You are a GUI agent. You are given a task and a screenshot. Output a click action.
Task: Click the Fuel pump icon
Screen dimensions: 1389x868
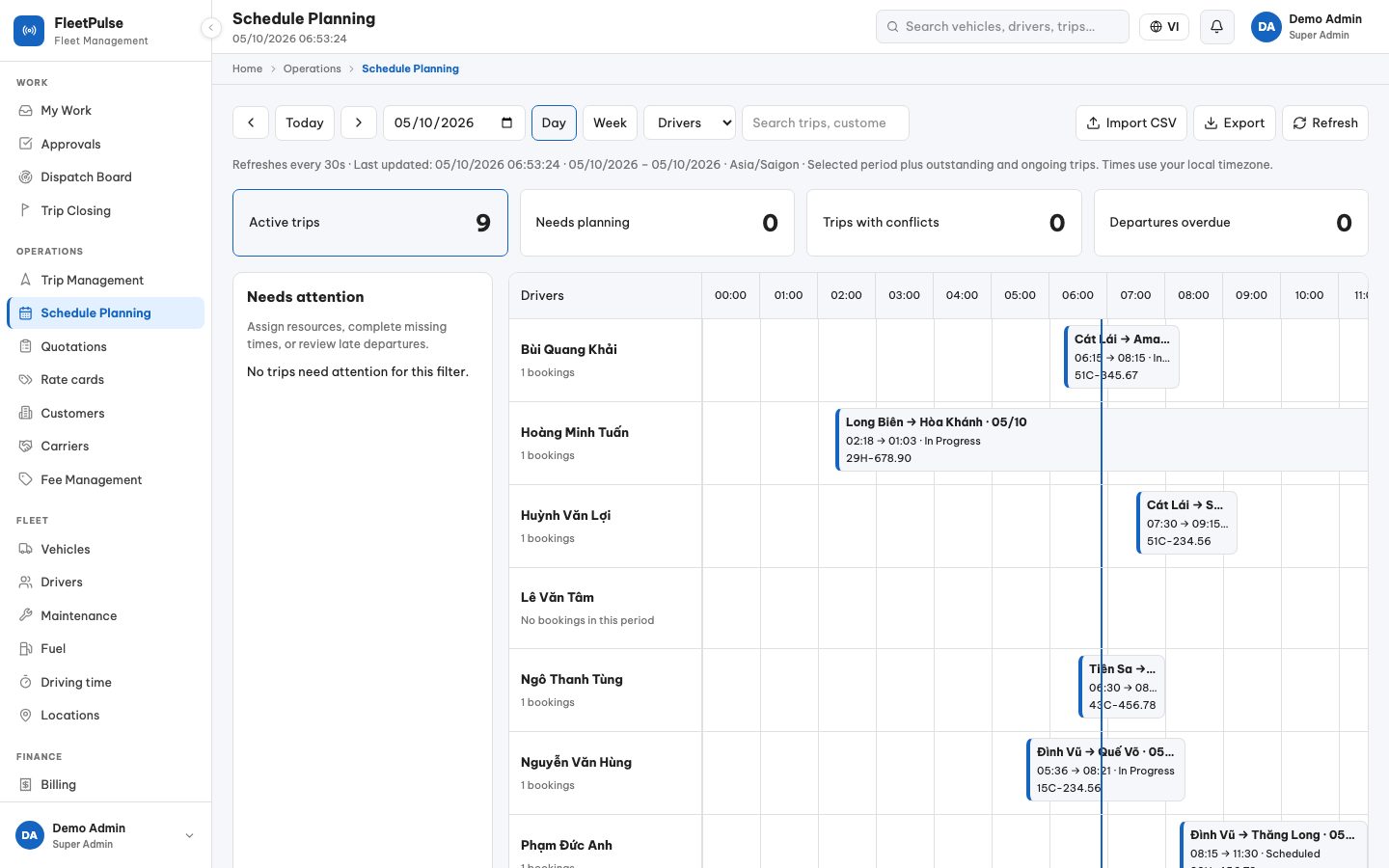(x=26, y=649)
